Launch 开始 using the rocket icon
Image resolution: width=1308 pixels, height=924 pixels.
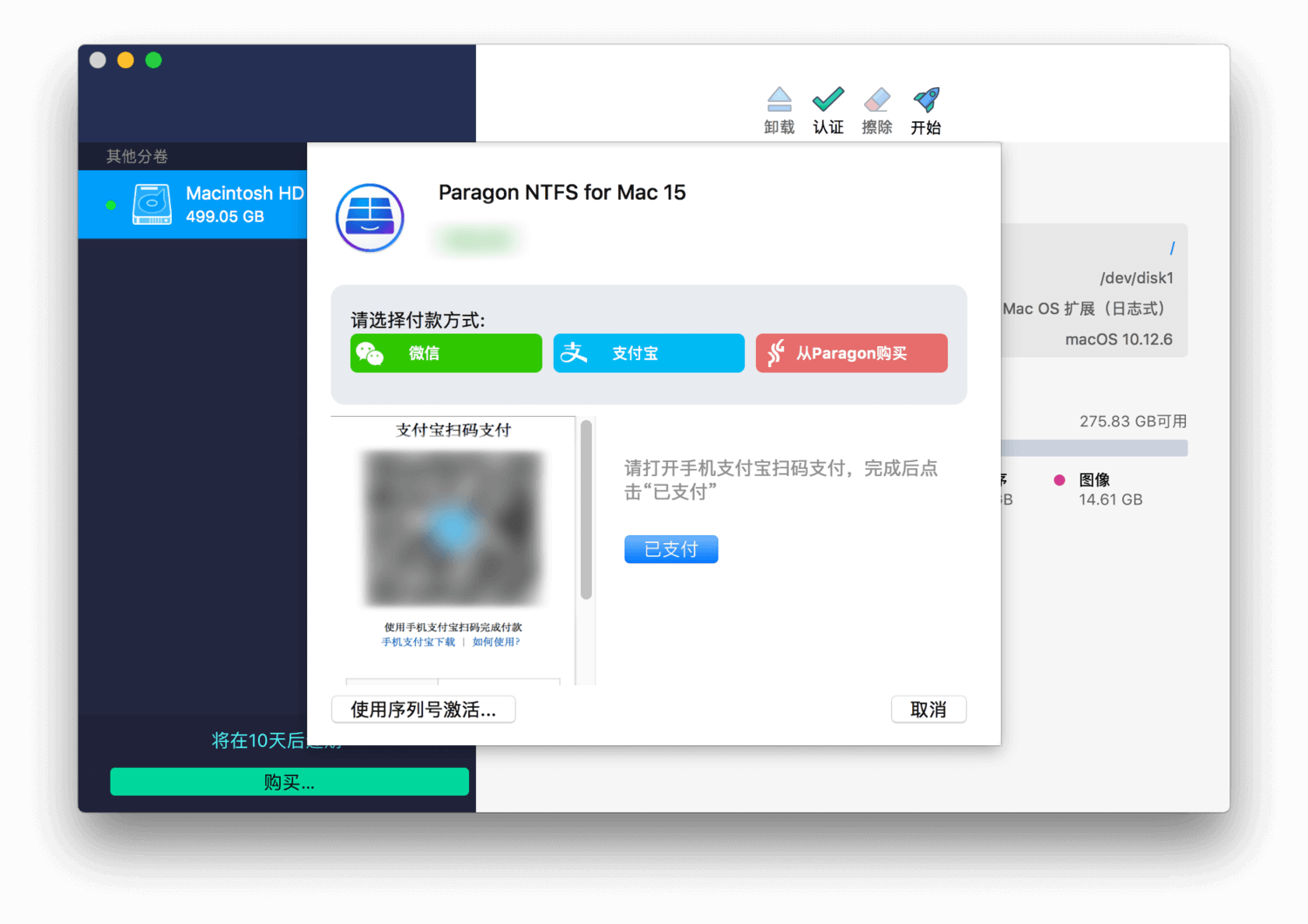(926, 98)
